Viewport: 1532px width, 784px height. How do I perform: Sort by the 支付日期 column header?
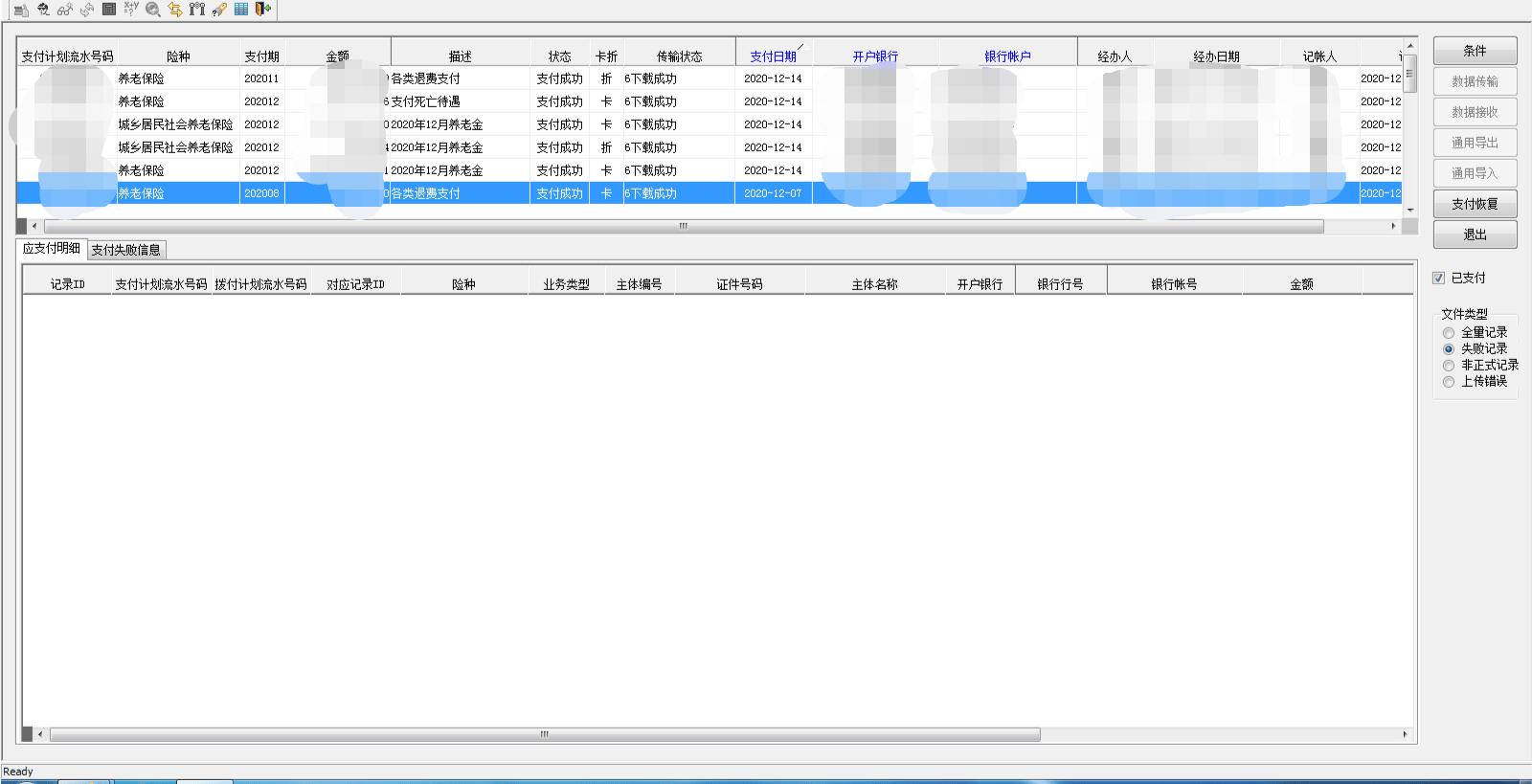pyautogui.click(x=773, y=56)
